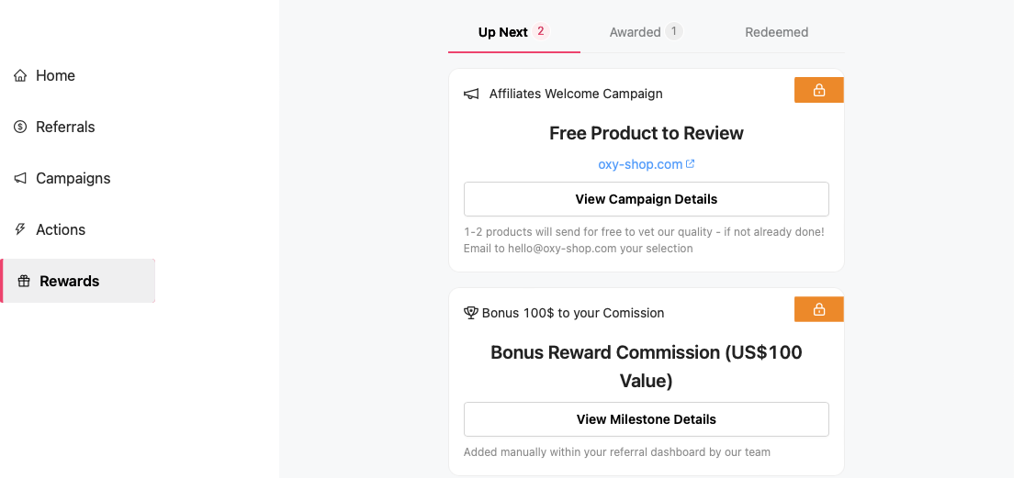
Task: Click the Referrals dollar-coin icon
Action: point(20,127)
